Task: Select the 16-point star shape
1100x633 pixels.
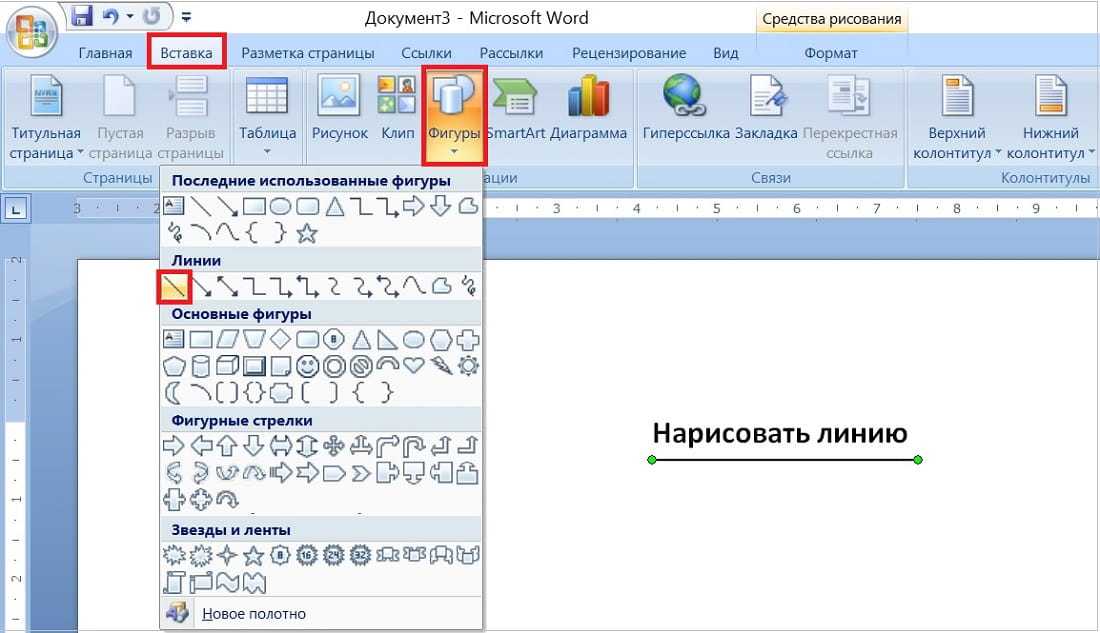Action: click(307, 555)
